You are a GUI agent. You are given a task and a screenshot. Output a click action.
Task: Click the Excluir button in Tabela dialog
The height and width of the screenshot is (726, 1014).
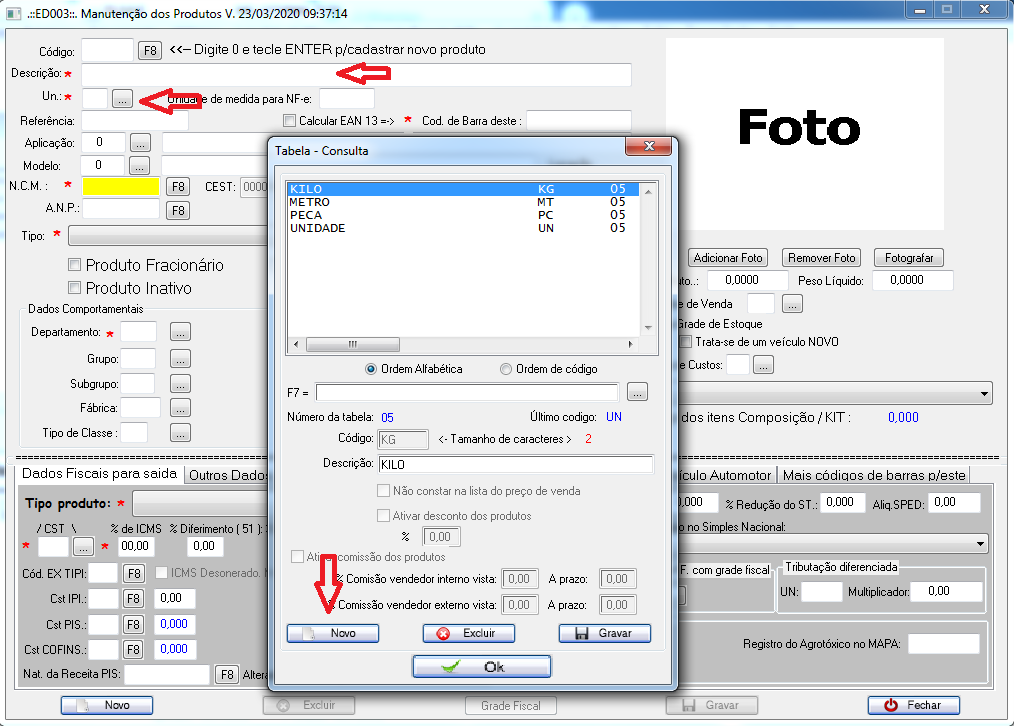(469, 633)
